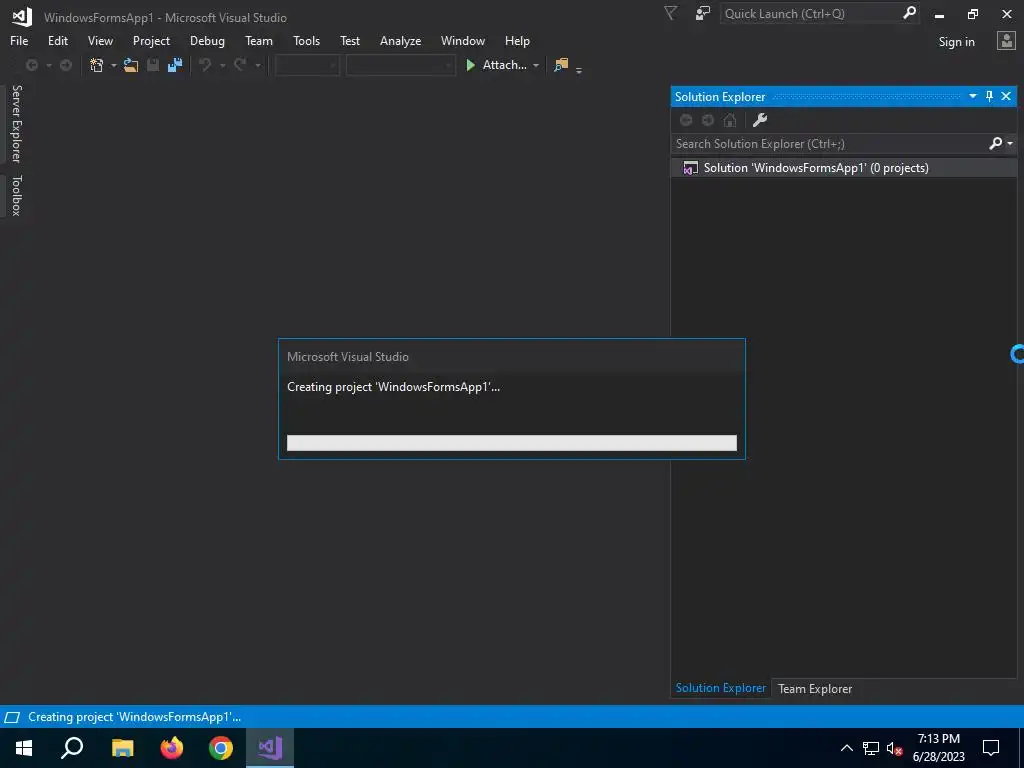The image size is (1024, 768).
Task: Open the toolbar options overflow arrow
Action: click(x=579, y=69)
